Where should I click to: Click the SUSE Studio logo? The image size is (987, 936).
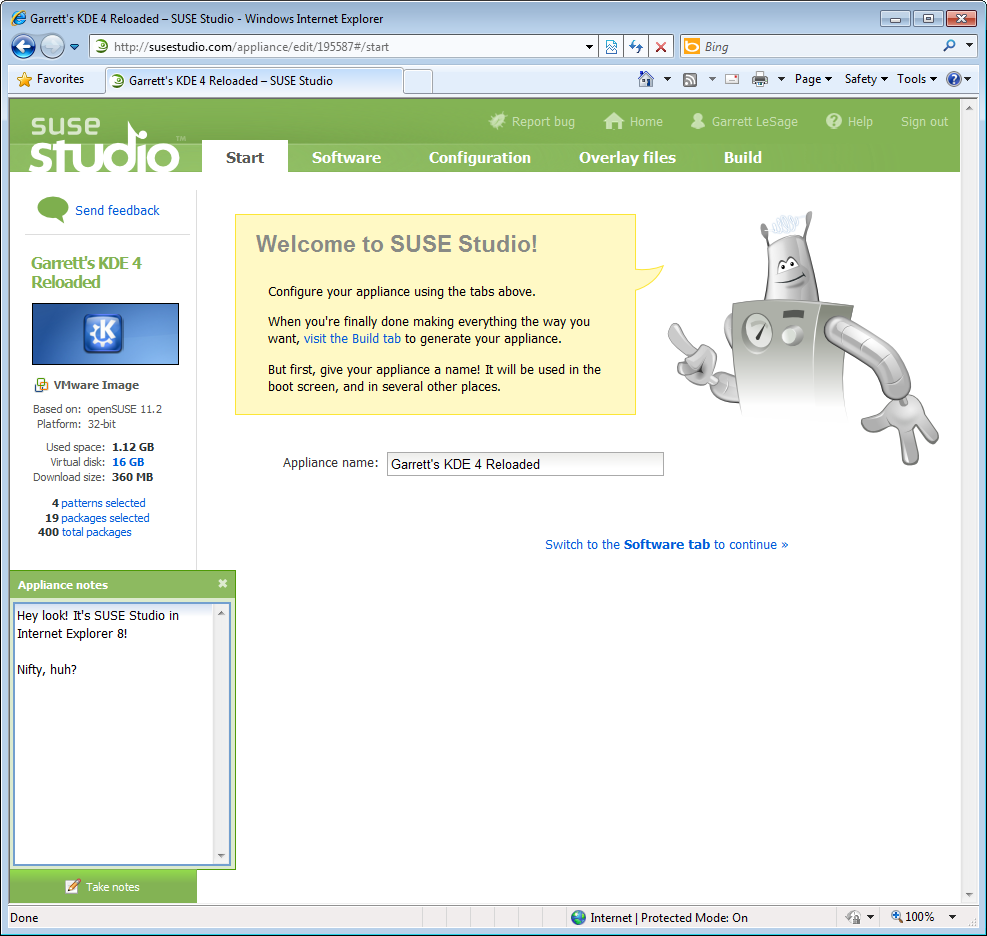pyautogui.click(x=105, y=144)
